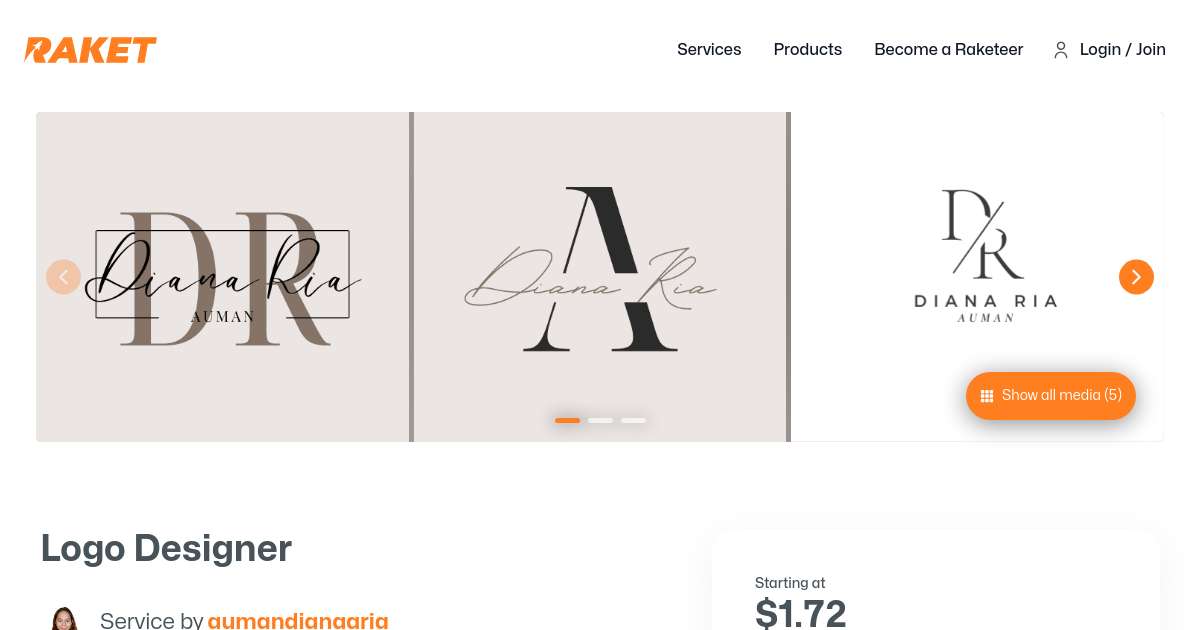
Task: Click the left carousel arrow
Action: (63, 277)
